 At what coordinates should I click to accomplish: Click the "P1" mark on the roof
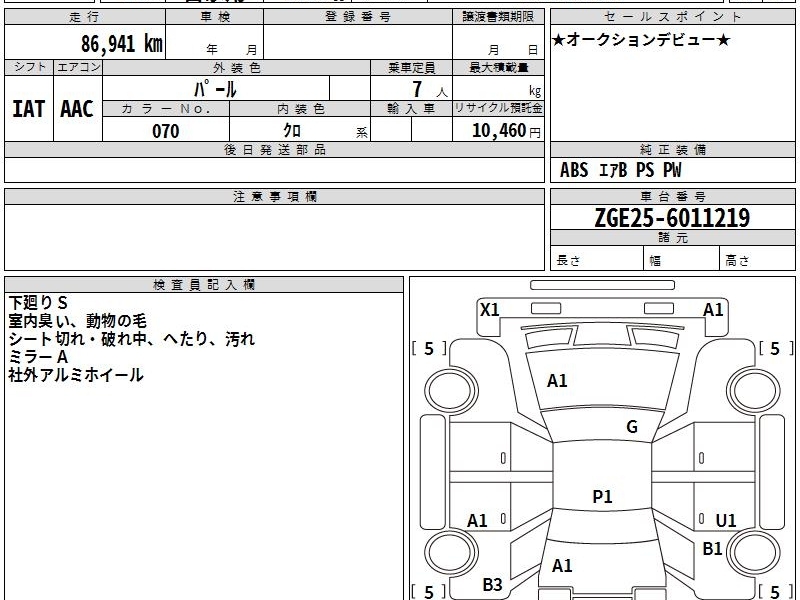click(602, 496)
